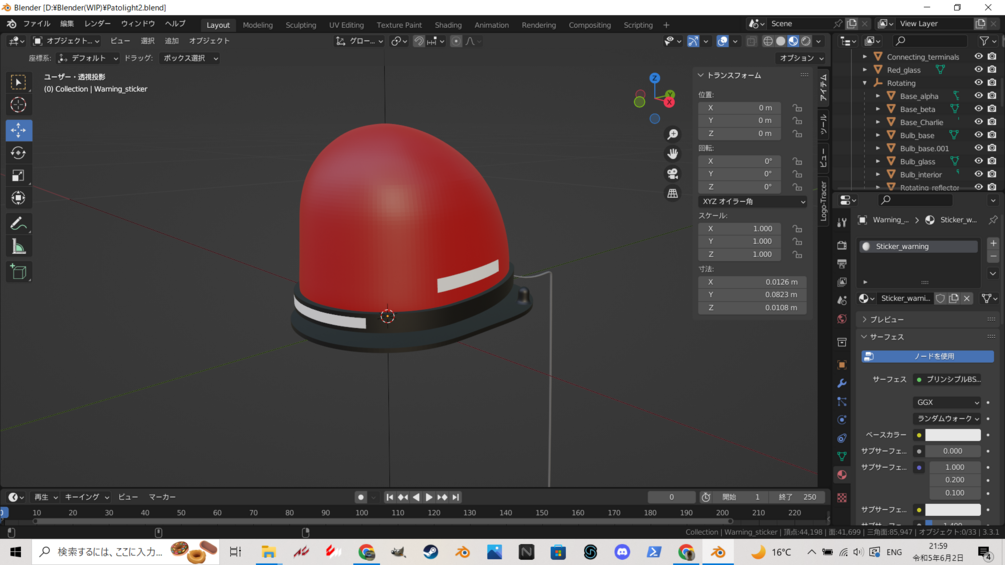Click the Base Color swatch
The width and height of the screenshot is (1005, 565).
pyautogui.click(x=953, y=435)
